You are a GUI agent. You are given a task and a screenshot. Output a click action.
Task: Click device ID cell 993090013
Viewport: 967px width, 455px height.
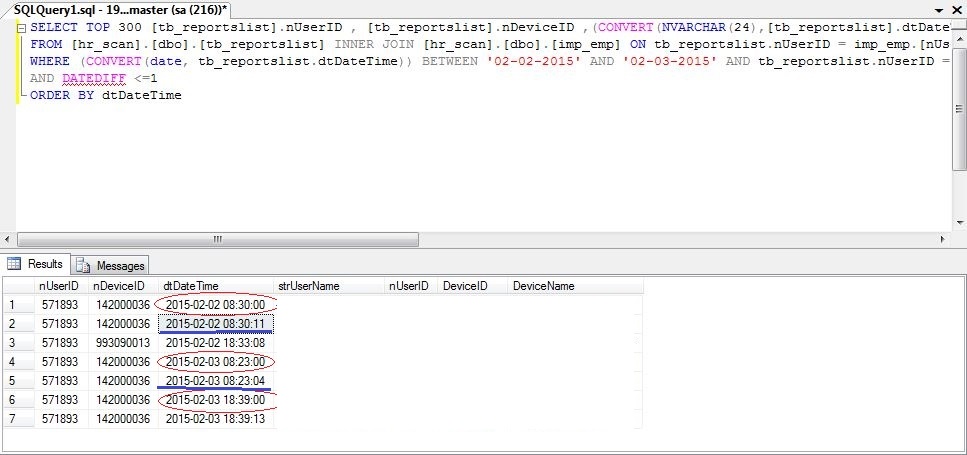coord(123,343)
